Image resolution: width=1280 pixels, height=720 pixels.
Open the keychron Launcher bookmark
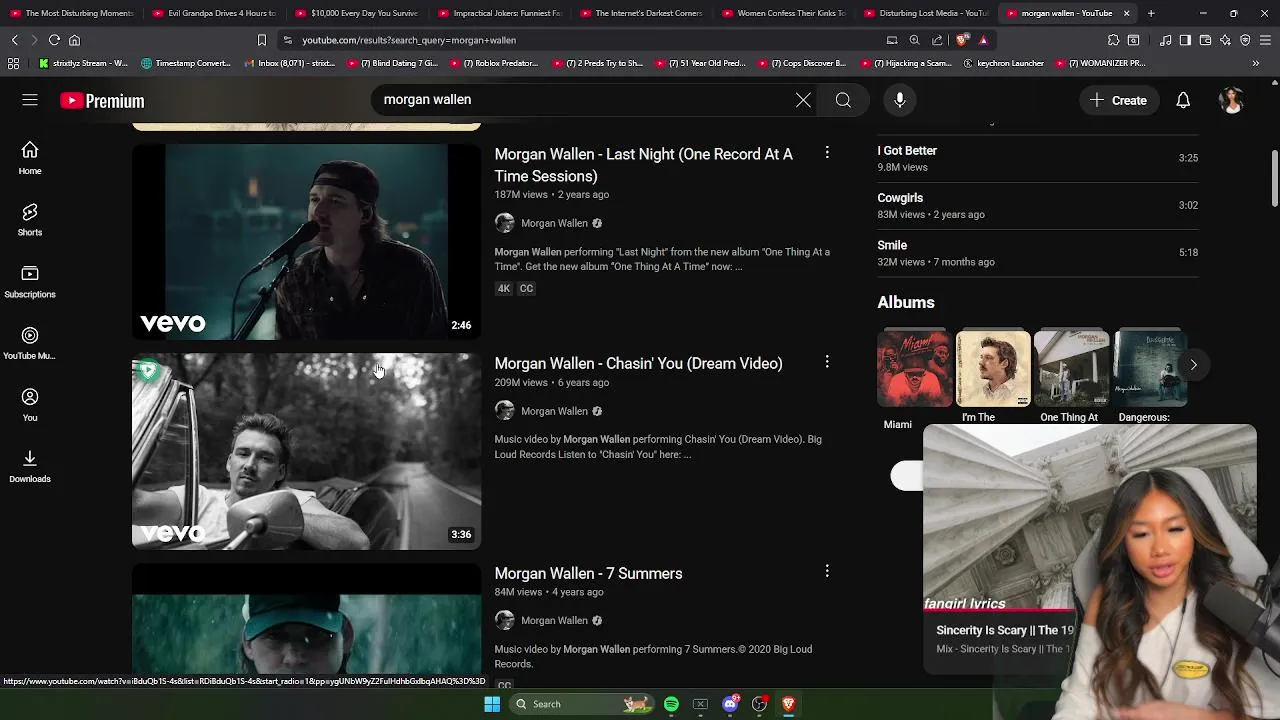[x=1004, y=63]
